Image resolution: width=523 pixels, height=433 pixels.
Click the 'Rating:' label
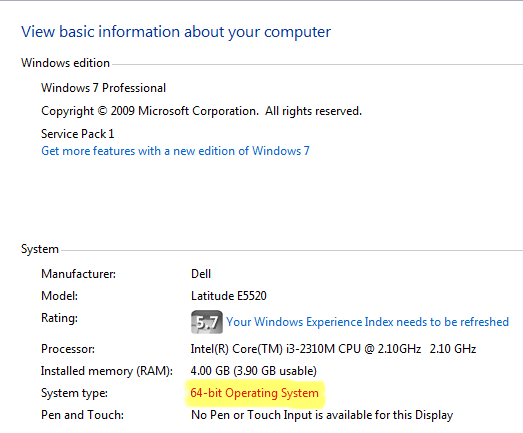click(59, 318)
